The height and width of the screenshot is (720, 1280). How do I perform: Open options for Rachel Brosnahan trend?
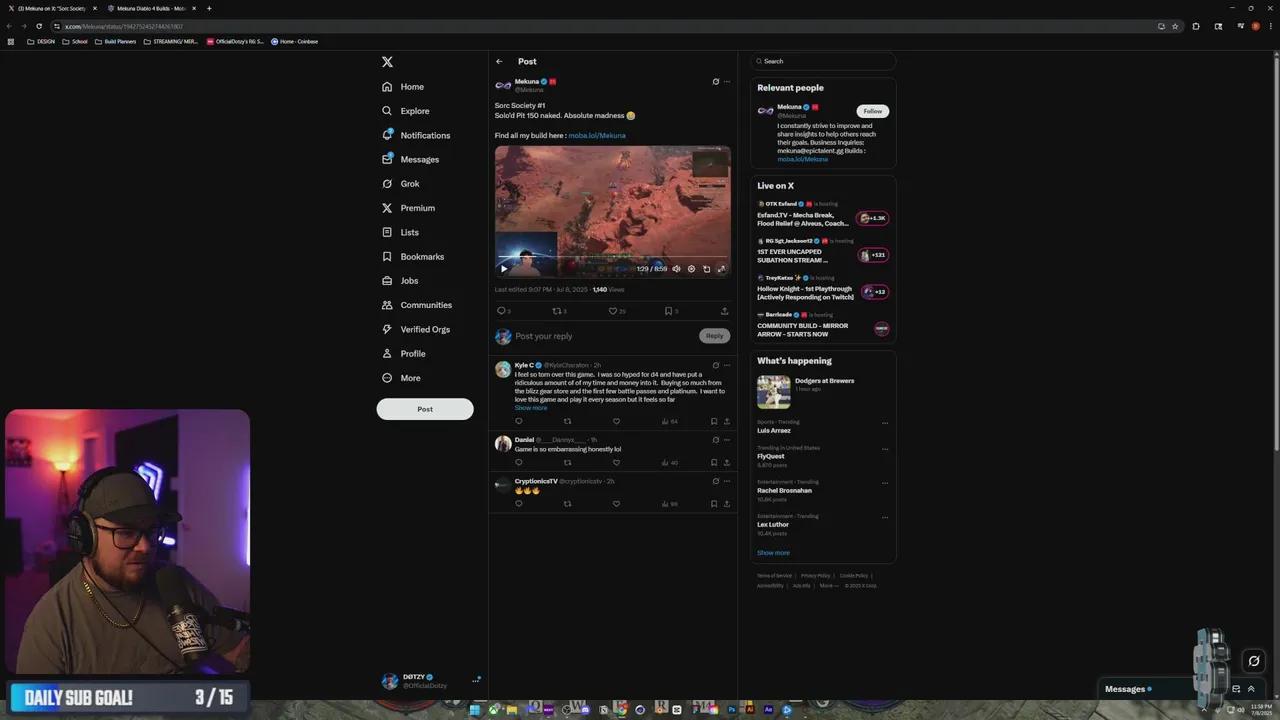(885, 483)
